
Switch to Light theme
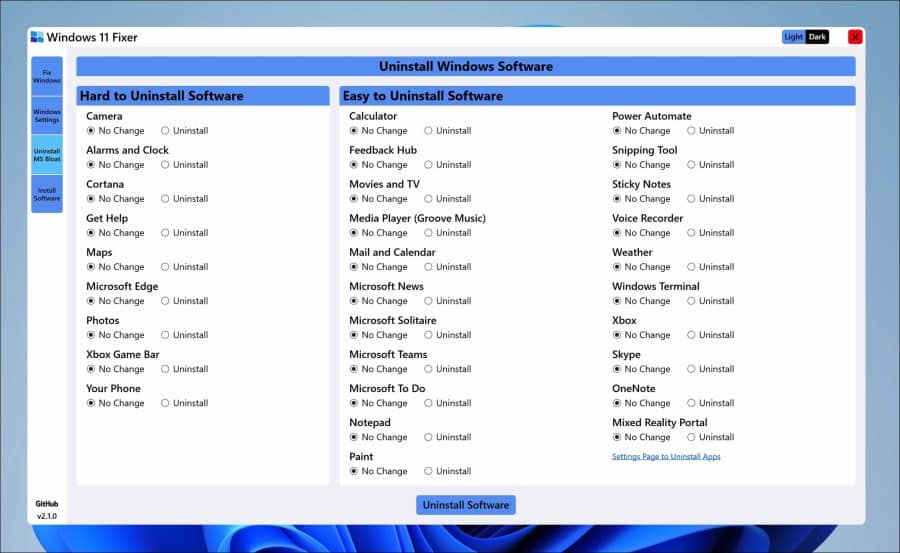tap(793, 37)
